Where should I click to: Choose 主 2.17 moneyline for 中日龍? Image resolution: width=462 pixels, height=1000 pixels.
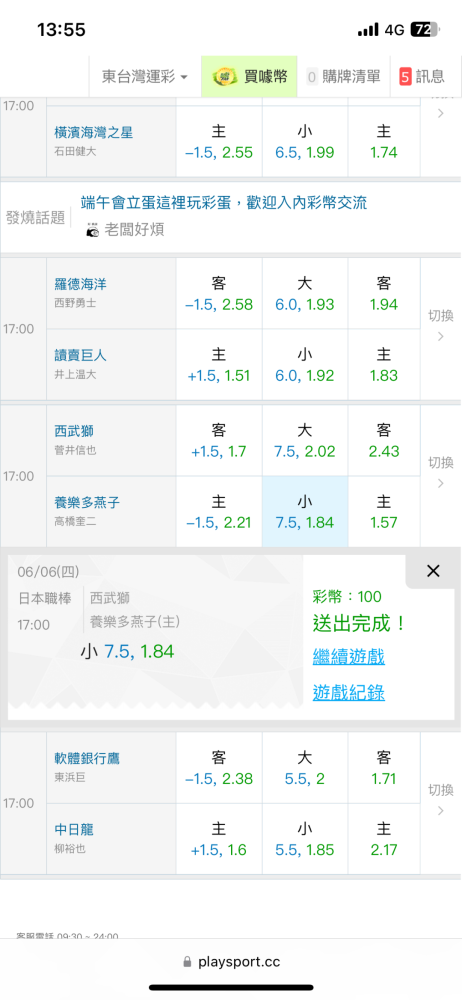(384, 839)
